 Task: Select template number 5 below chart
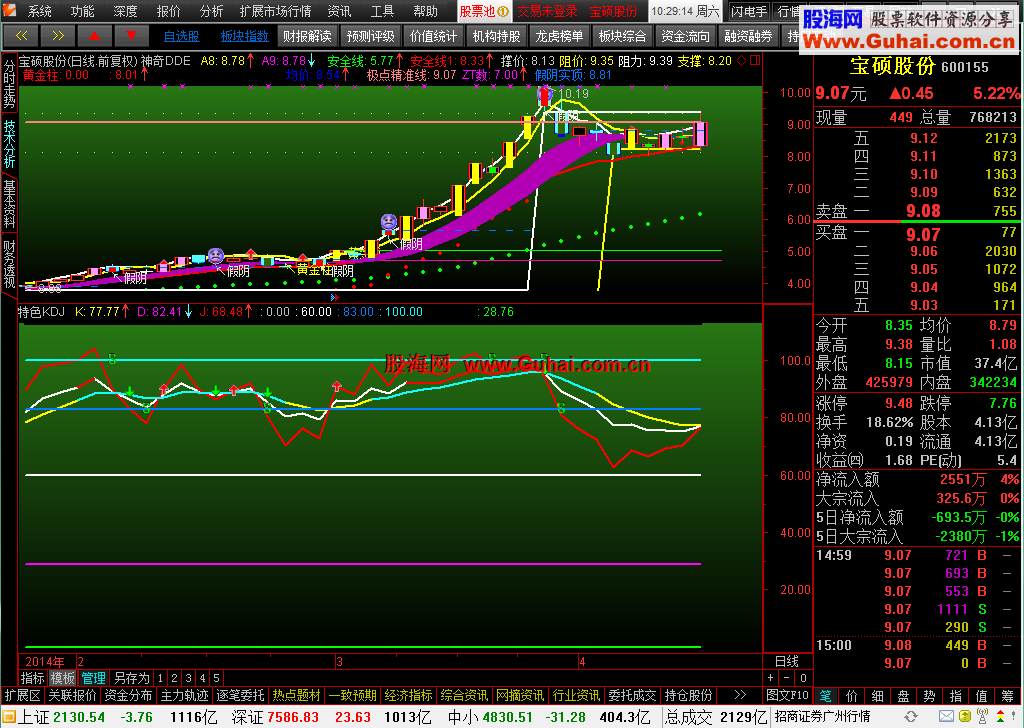click(216, 678)
